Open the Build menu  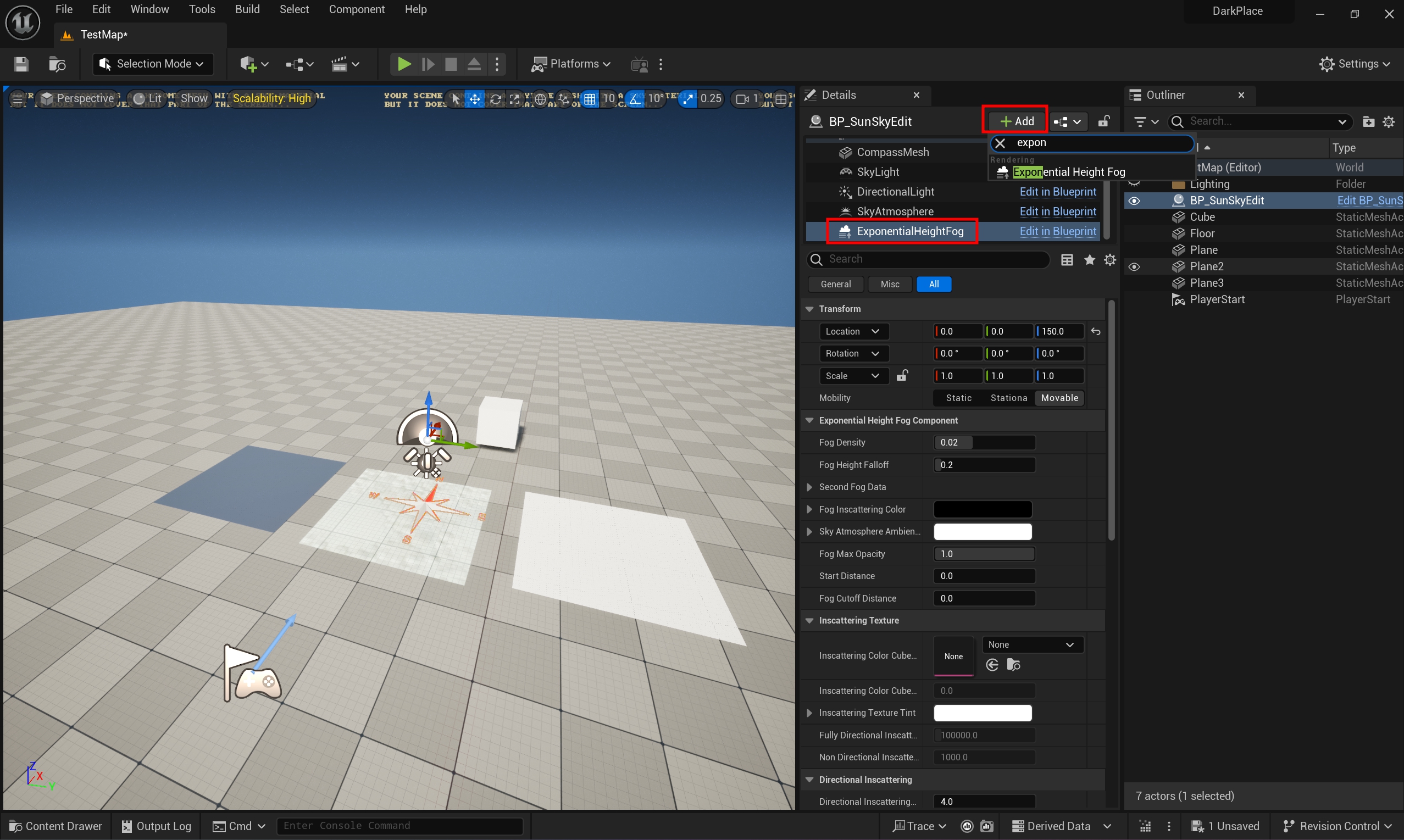coord(247,9)
